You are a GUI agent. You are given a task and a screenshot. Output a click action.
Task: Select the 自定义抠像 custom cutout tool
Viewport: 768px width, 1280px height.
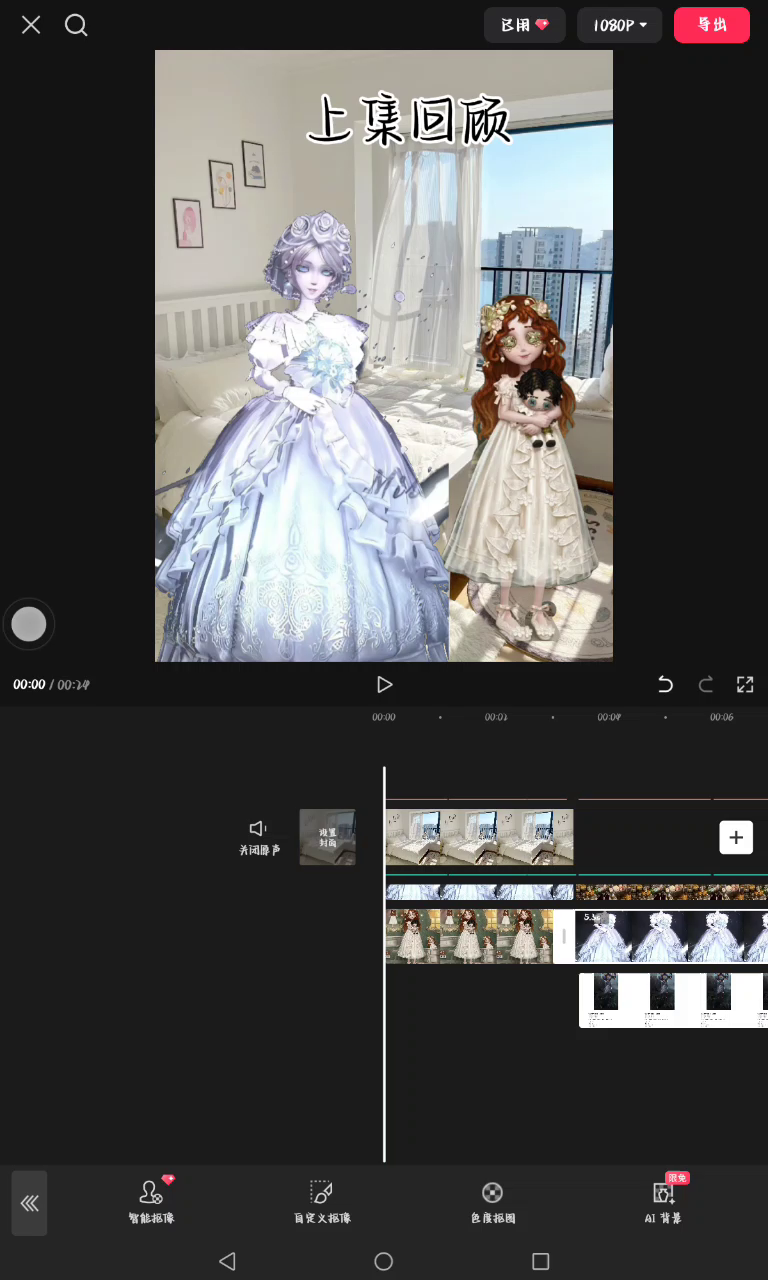click(321, 1201)
